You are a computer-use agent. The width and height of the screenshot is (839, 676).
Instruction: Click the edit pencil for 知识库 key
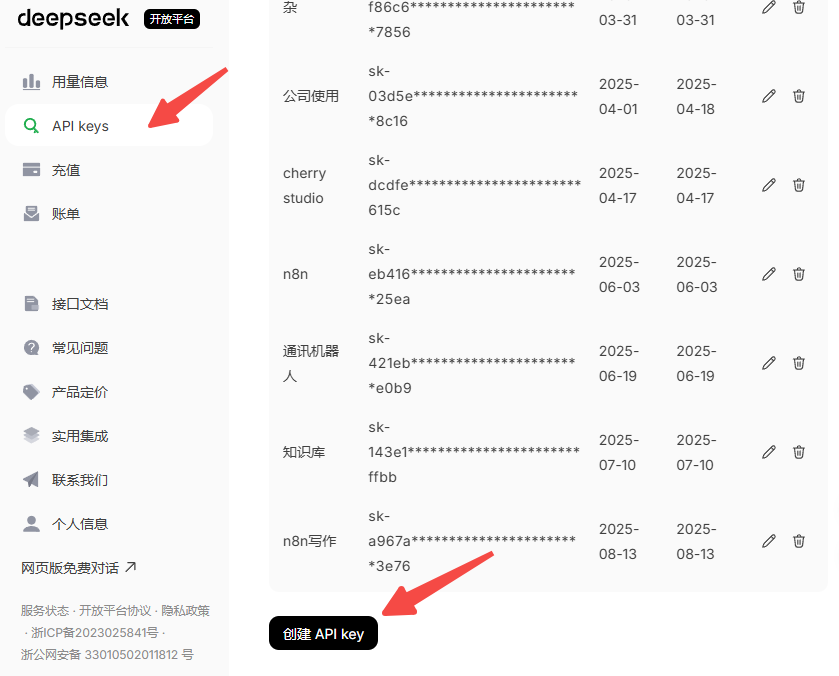point(768,452)
